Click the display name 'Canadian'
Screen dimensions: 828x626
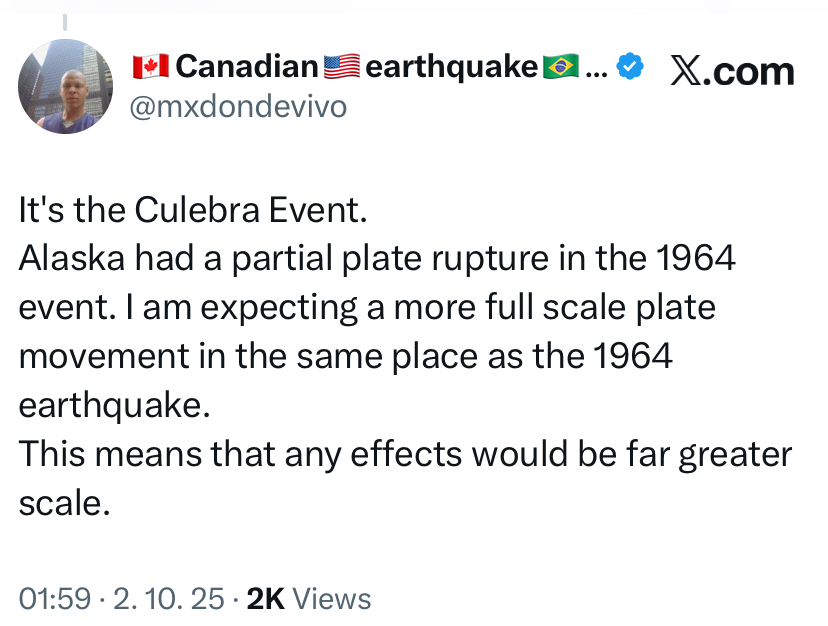pyautogui.click(x=247, y=67)
